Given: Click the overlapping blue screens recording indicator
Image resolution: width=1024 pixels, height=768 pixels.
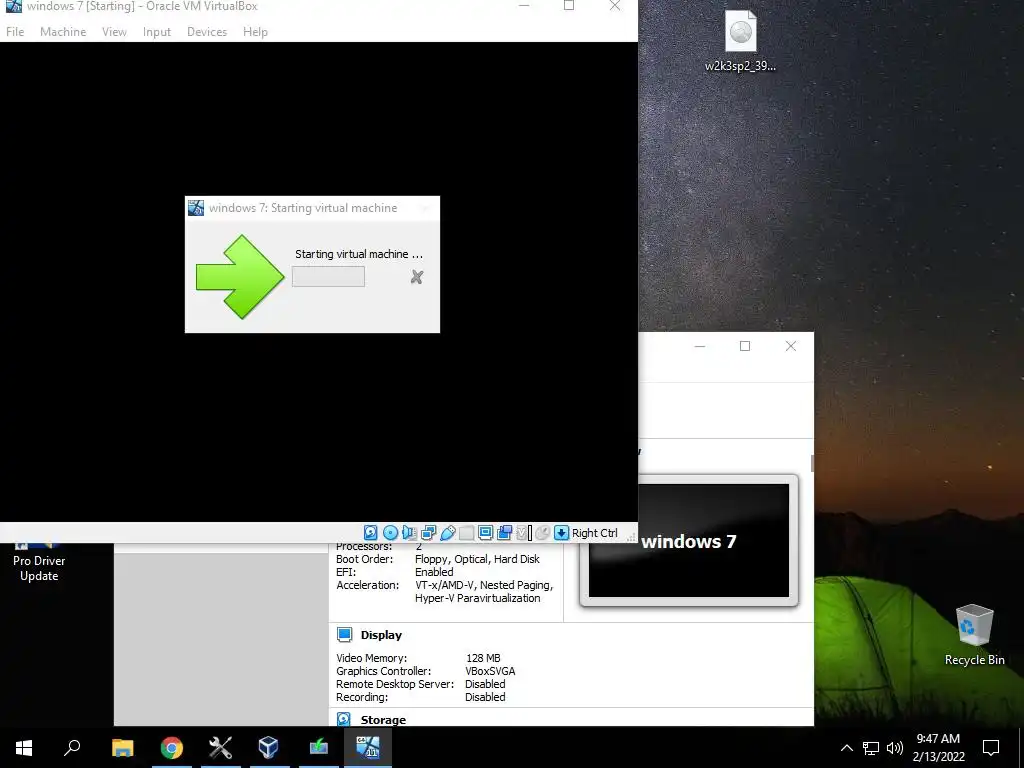Looking at the screenshot, I should [x=504, y=532].
